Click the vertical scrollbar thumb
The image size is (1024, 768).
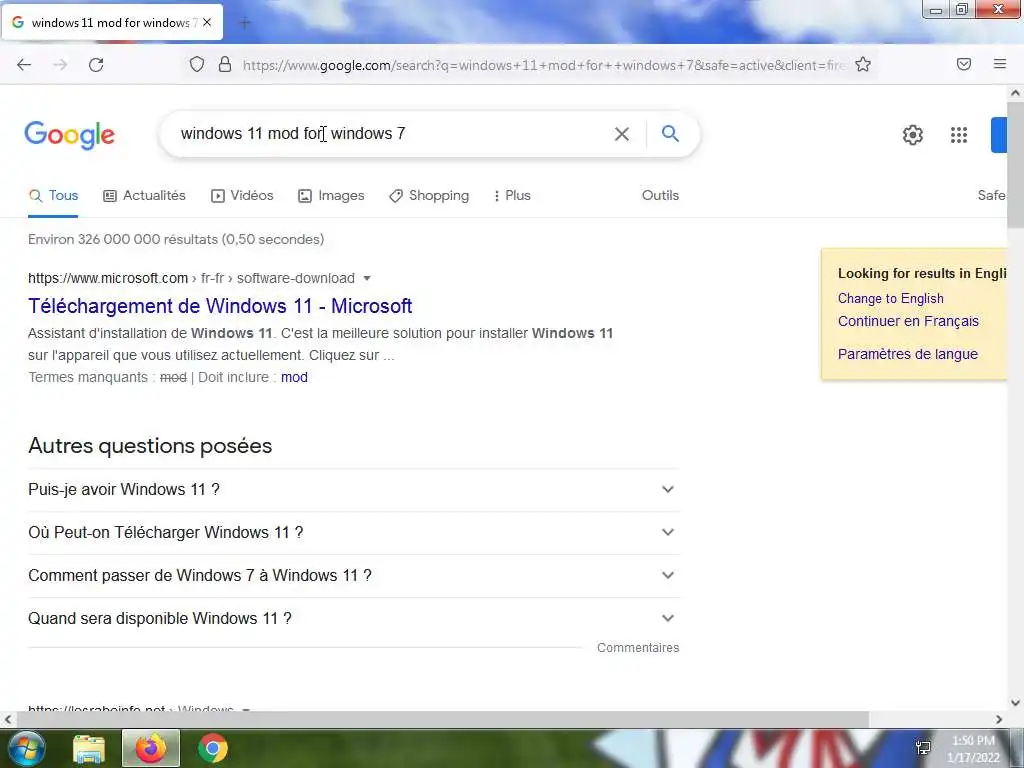click(x=1015, y=165)
